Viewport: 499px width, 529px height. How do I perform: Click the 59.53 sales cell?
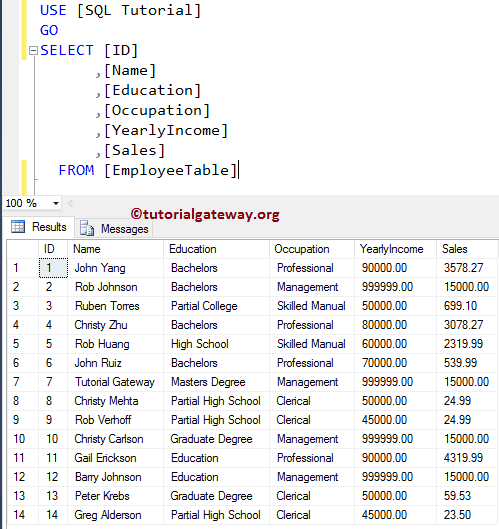(x=467, y=496)
